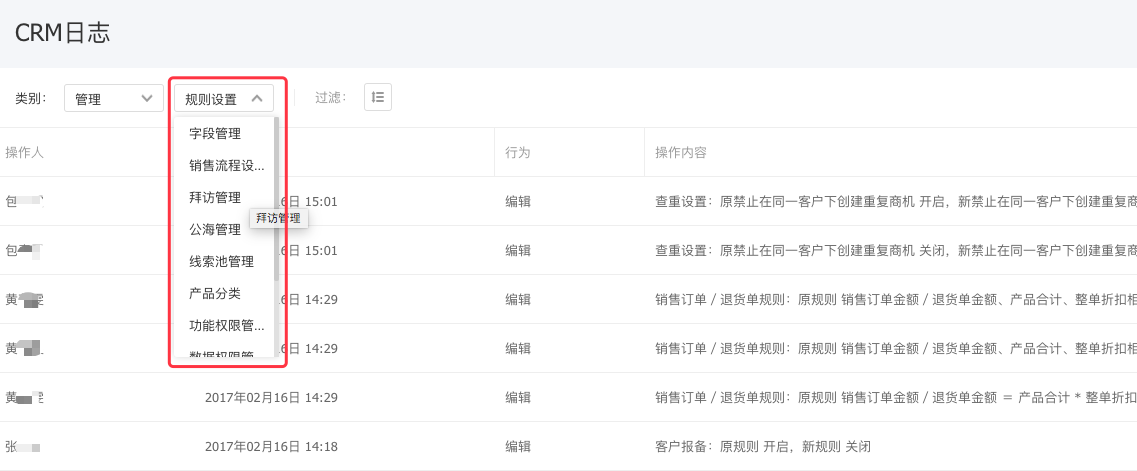Image resolution: width=1137 pixels, height=471 pixels.
Task: Click the 行为 column header
Action: [x=517, y=153]
